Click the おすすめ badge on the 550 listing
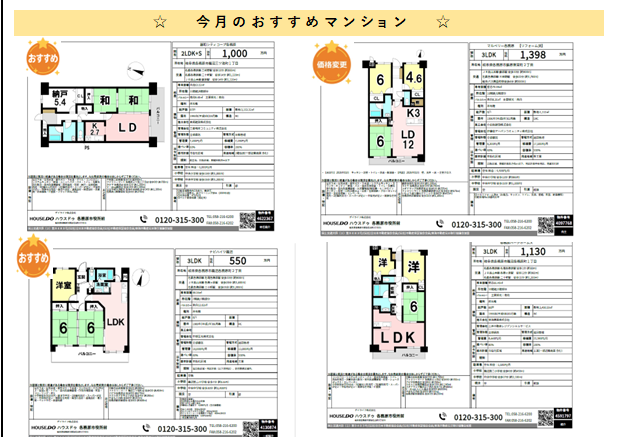 point(33,256)
